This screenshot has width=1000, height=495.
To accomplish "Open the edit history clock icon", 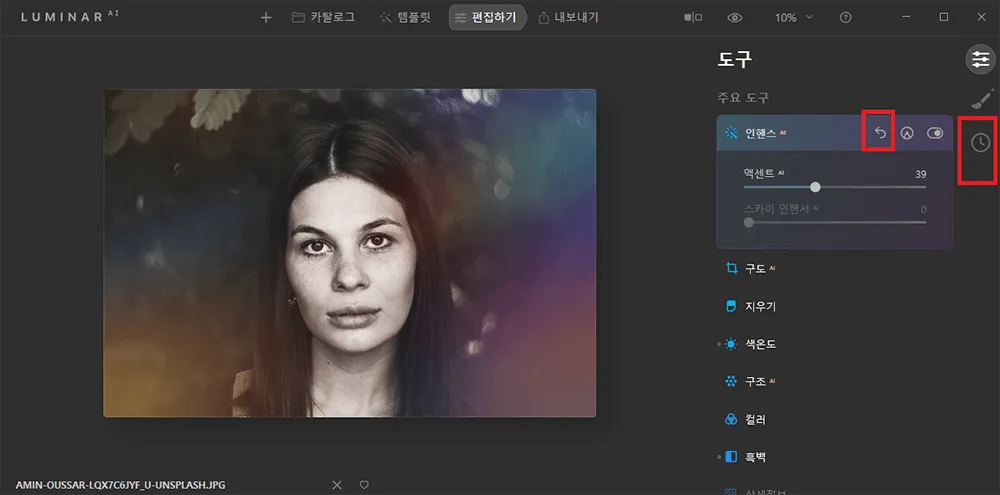I will tap(980, 143).
